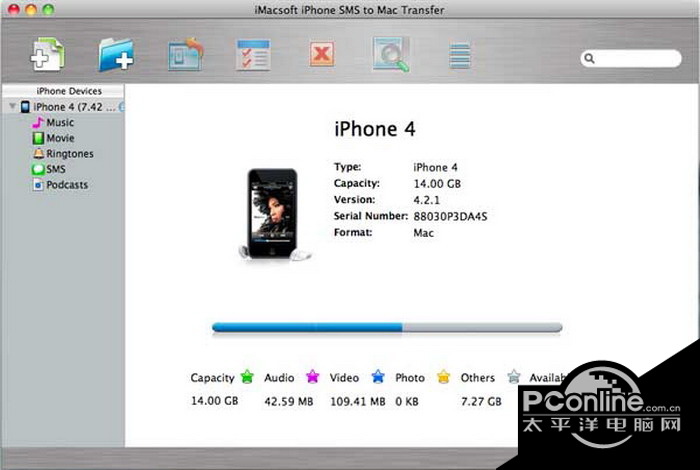Collapse the iPhone 4 device tree
This screenshot has height=470, width=700.
pyautogui.click(x=12, y=106)
